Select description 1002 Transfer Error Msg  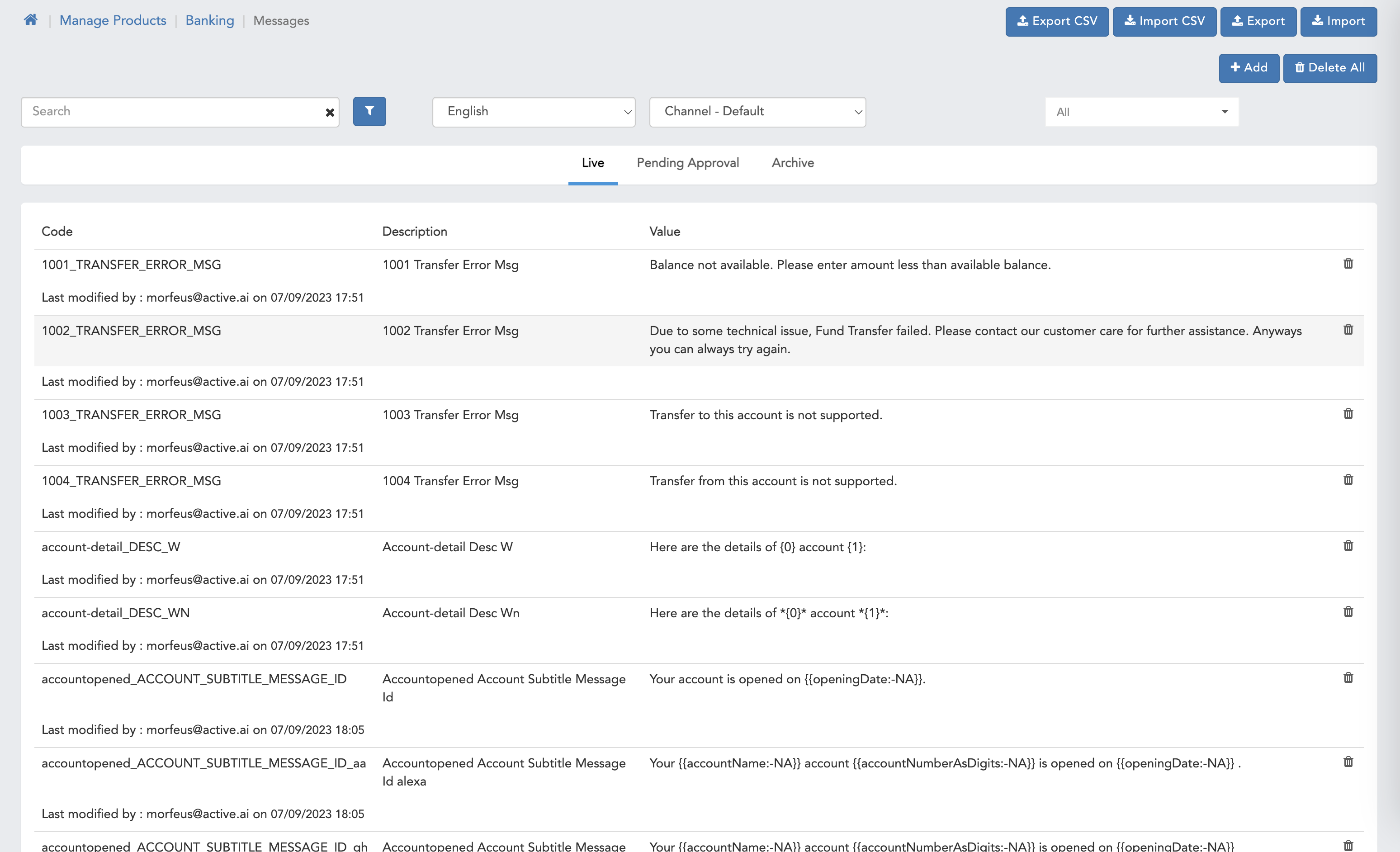pos(450,331)
